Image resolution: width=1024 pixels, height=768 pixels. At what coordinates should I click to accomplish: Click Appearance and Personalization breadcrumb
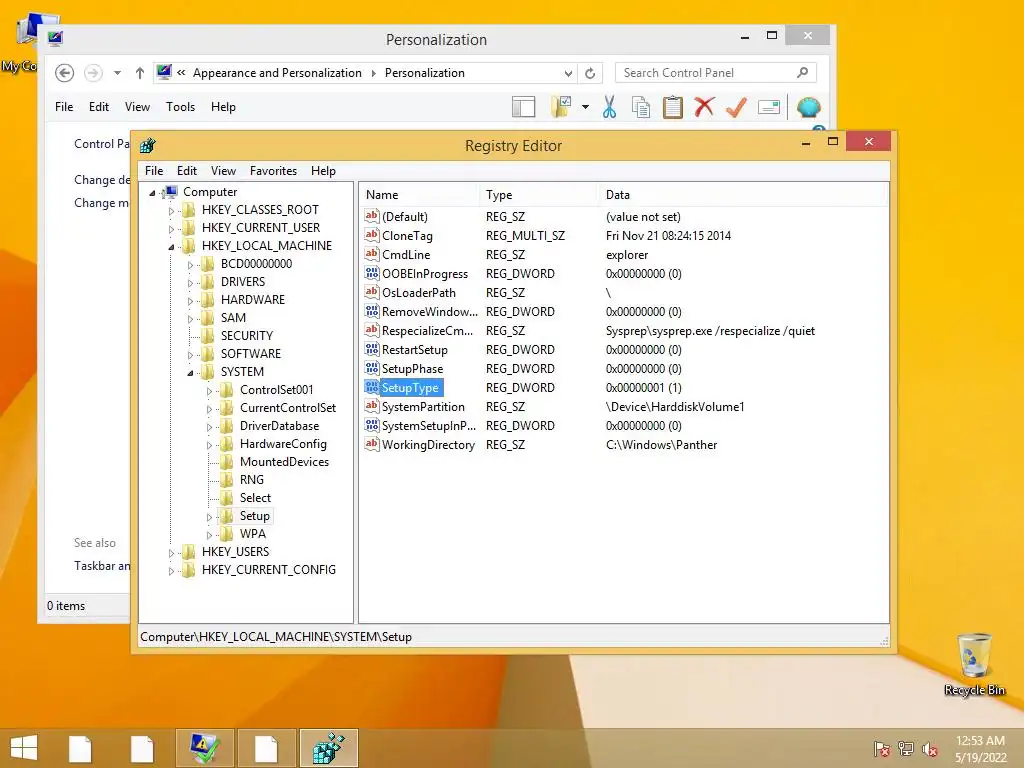[x=277, y=72]
